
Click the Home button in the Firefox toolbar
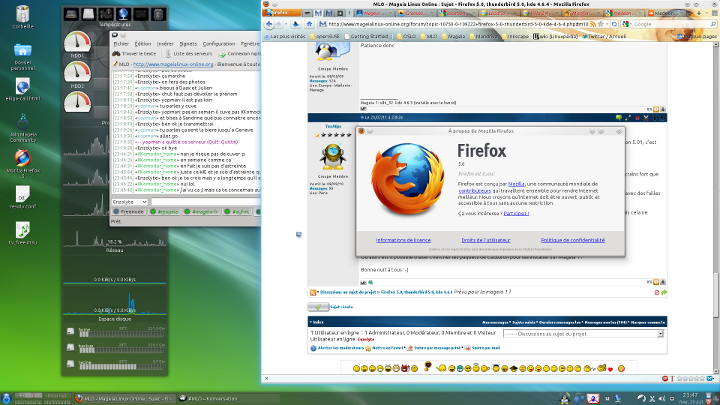(309, 24)
